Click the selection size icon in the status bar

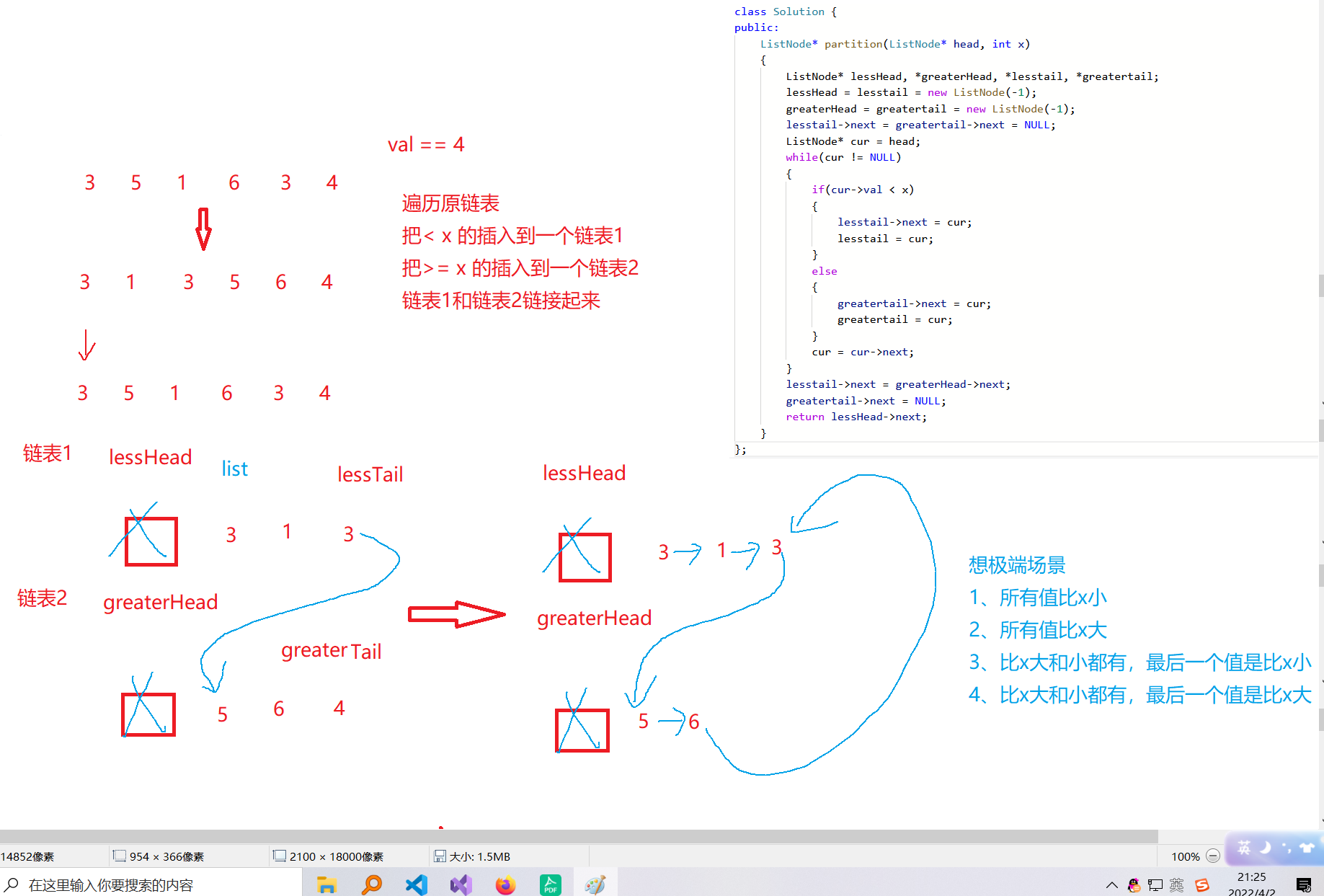(120, 856)
